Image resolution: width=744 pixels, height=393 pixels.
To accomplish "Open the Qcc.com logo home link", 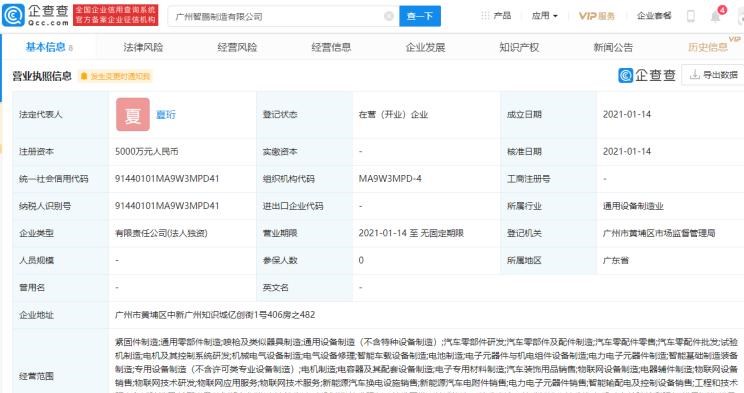I will coord(36,15).
